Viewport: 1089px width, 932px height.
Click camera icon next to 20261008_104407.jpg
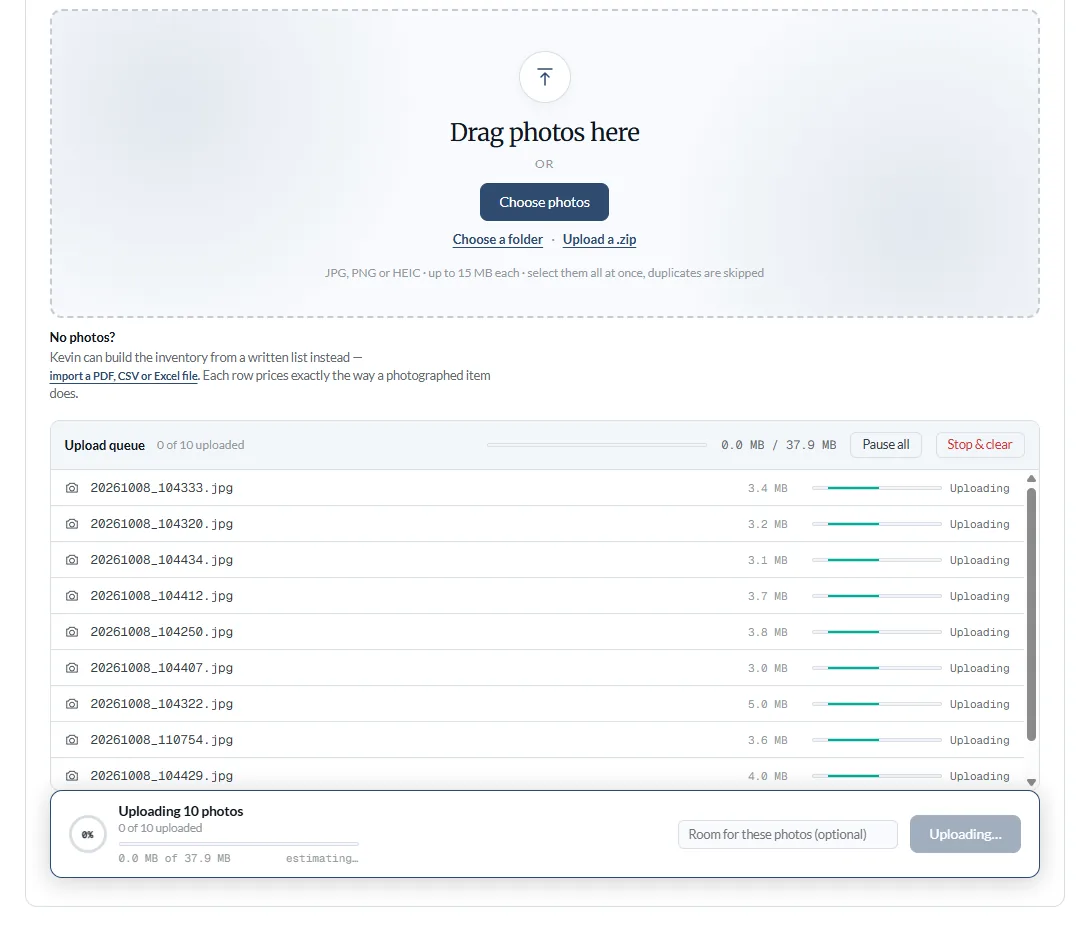(72, 668)
